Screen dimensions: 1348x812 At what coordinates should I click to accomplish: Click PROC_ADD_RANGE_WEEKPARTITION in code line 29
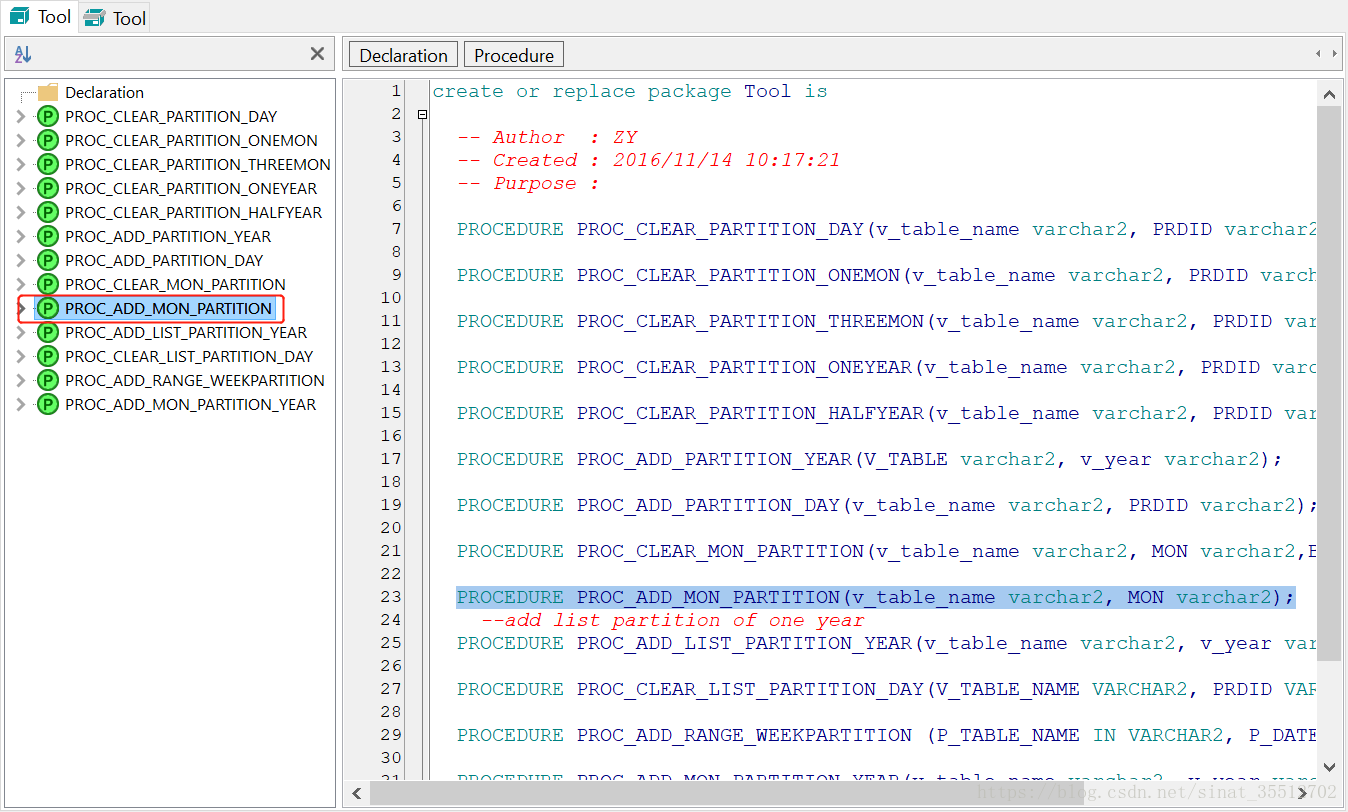[x=744, y=735]
